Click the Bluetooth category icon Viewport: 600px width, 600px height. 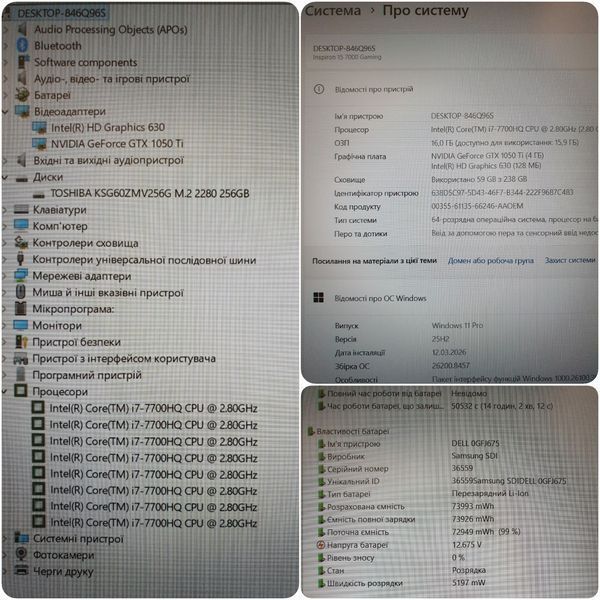pos(22,45)
